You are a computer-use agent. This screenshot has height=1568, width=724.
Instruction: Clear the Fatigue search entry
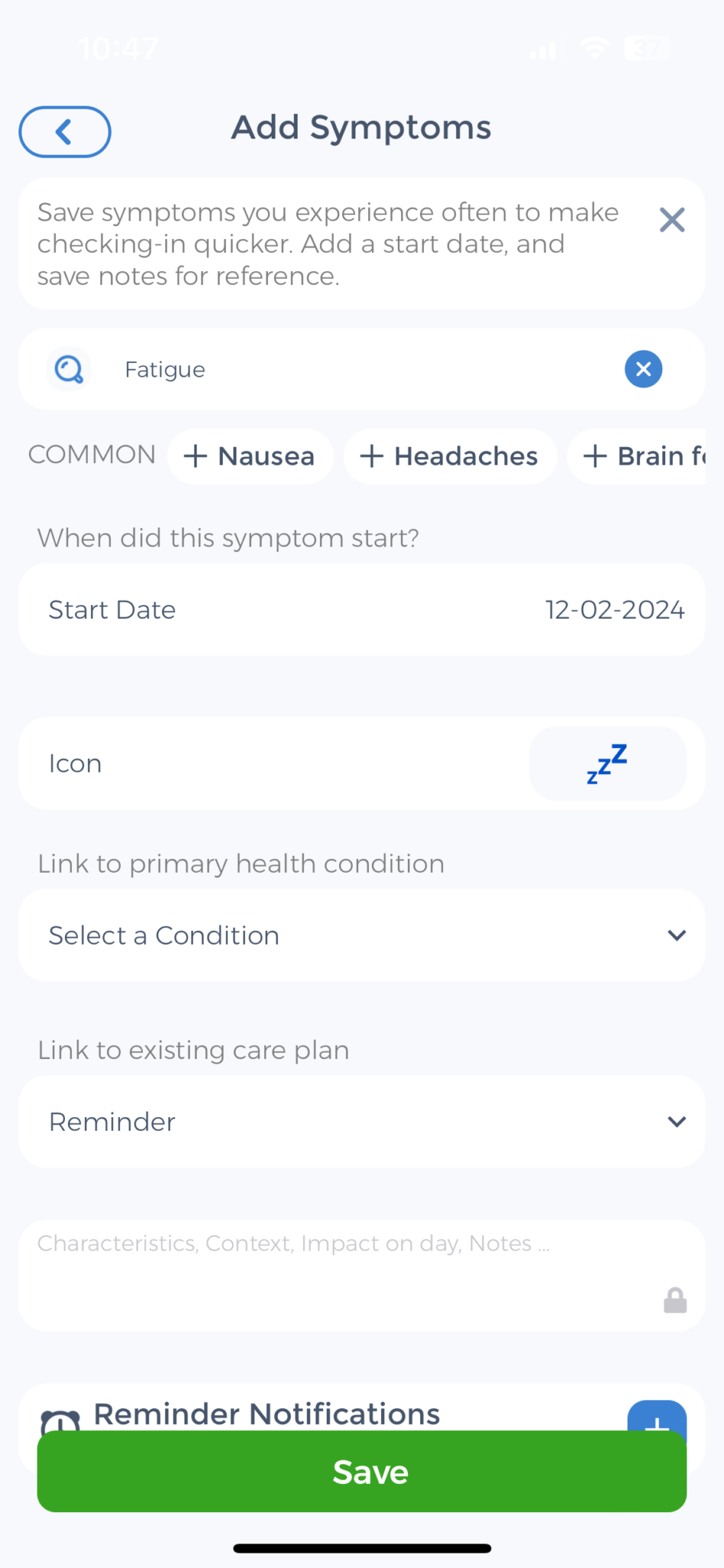click(643, 369)
